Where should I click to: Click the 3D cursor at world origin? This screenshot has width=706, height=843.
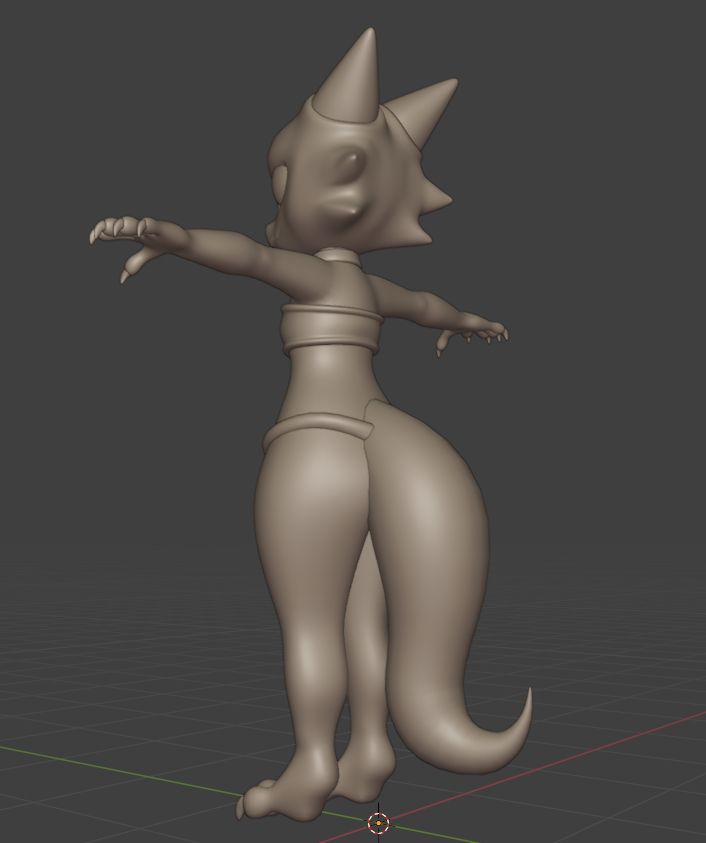click(379, 823)
